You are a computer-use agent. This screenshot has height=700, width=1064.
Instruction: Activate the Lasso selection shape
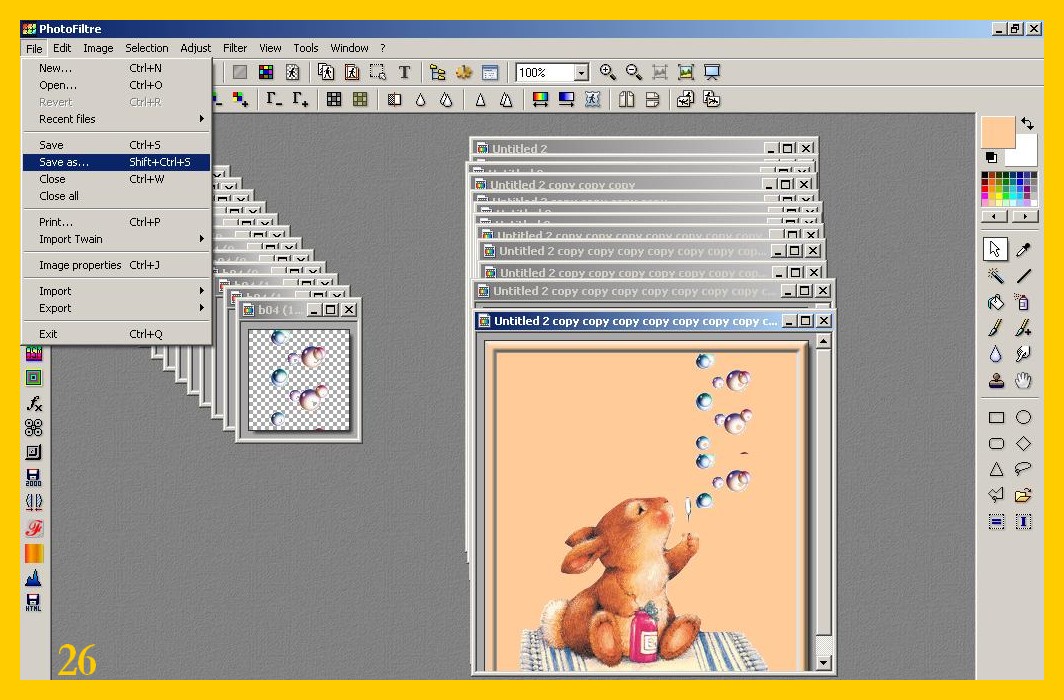(x=1023, y=469)
